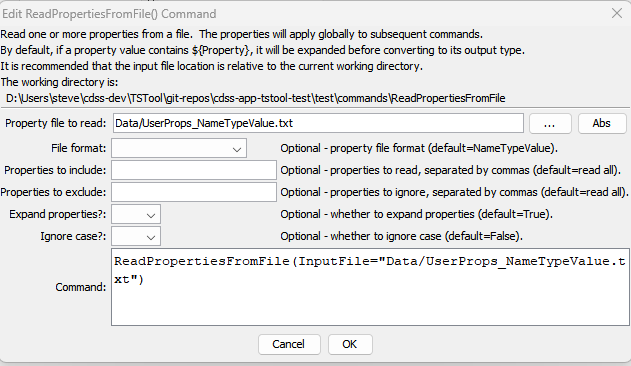The height and width of the screenshot is (366, 631).
Task: Open the Expand properties dropdown
Action: point(136,214)
